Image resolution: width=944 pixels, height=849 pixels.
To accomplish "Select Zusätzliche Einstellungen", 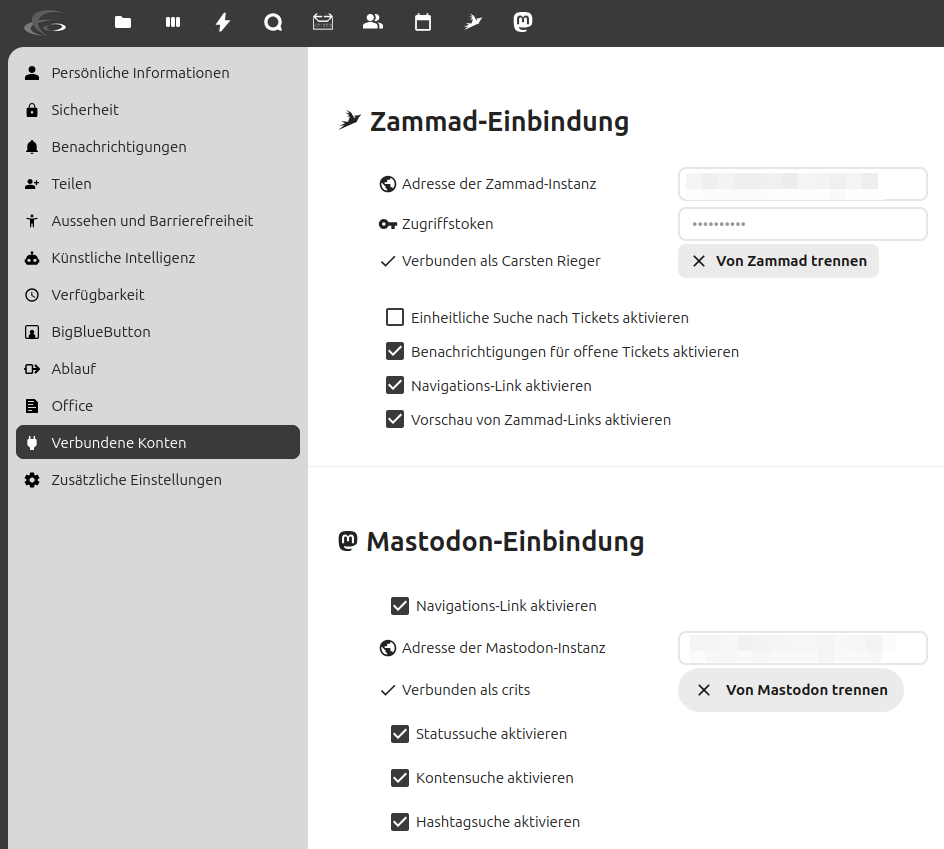I will tap(158, 480).
